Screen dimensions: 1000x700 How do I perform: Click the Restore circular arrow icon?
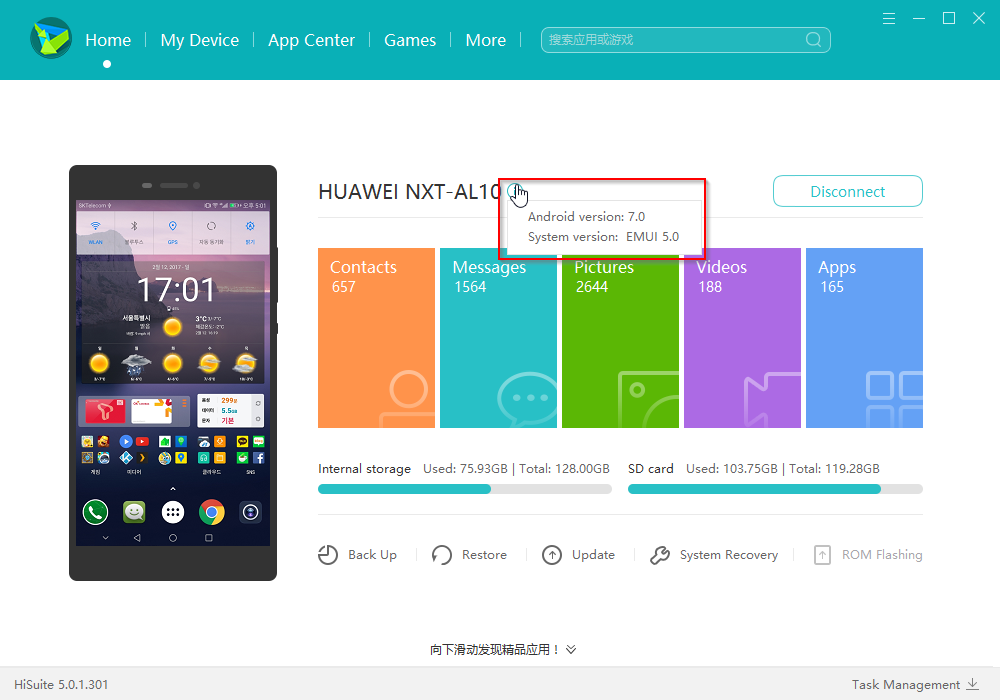pos(442,555)
